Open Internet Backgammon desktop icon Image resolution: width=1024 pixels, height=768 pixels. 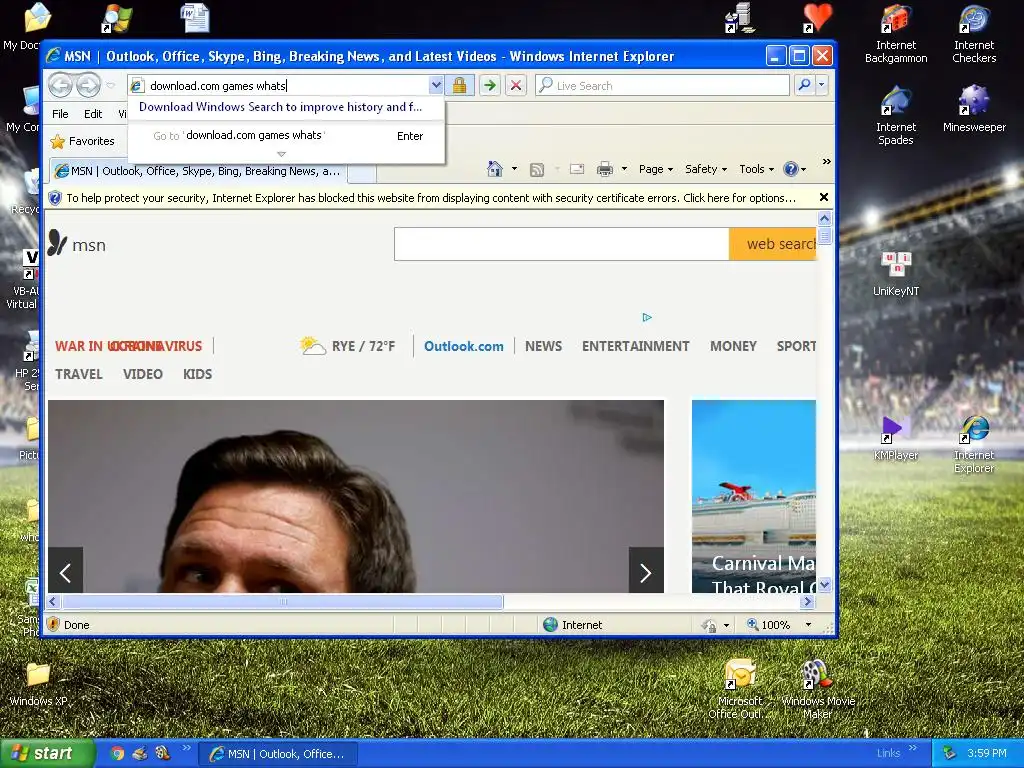[896, 34]
